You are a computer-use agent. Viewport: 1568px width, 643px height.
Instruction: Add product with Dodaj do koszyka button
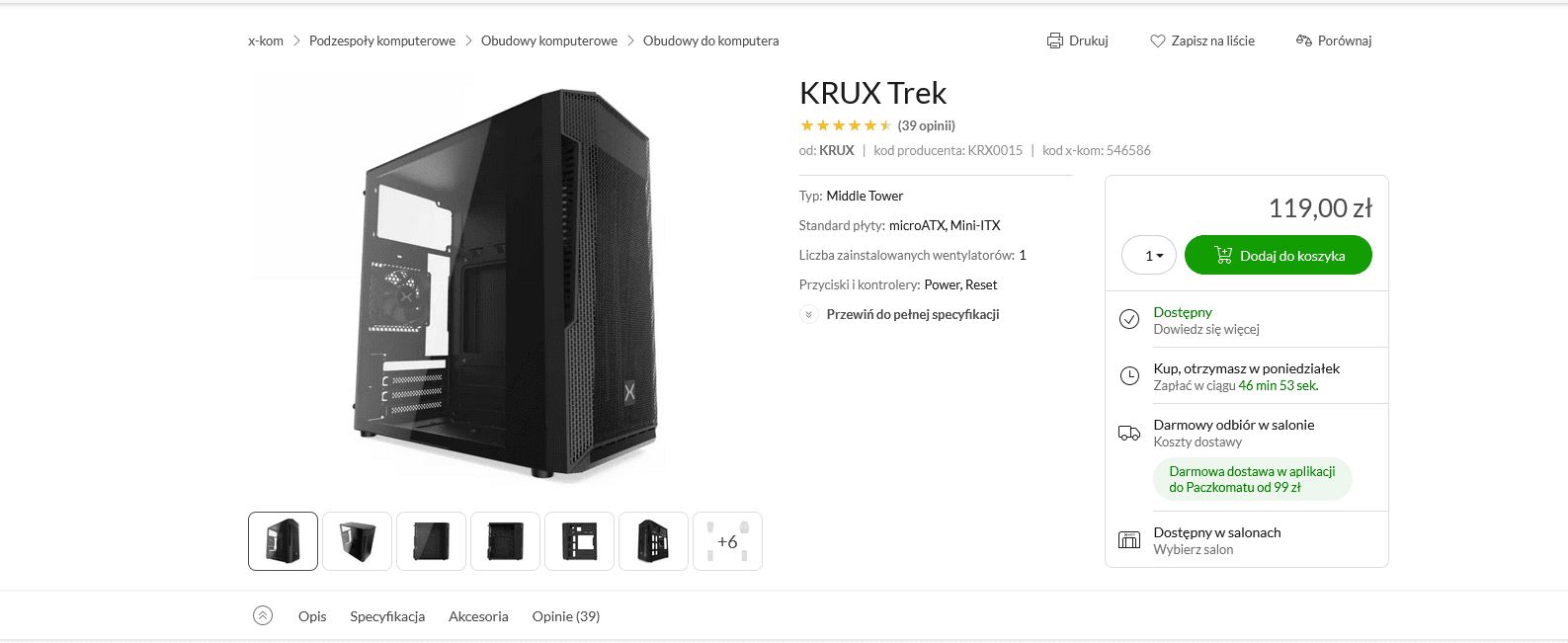[1279, 255]
